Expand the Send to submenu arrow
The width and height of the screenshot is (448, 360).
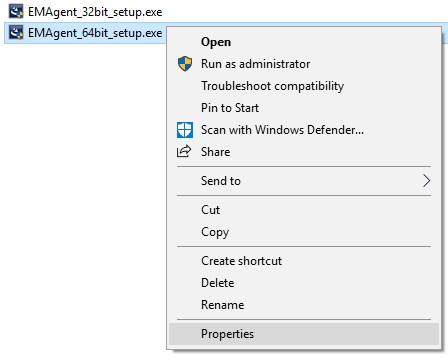[427, 181]
